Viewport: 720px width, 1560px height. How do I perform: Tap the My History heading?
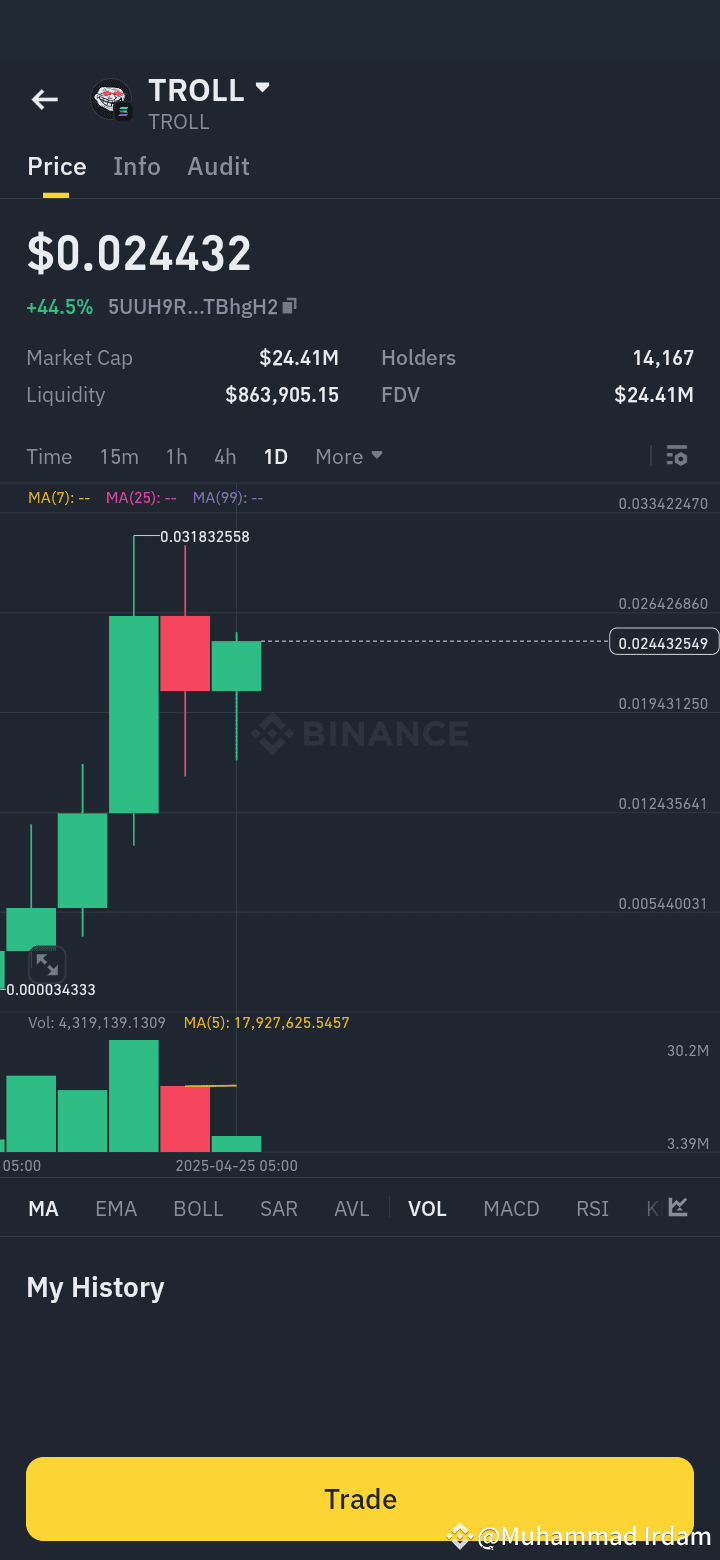95,1287
